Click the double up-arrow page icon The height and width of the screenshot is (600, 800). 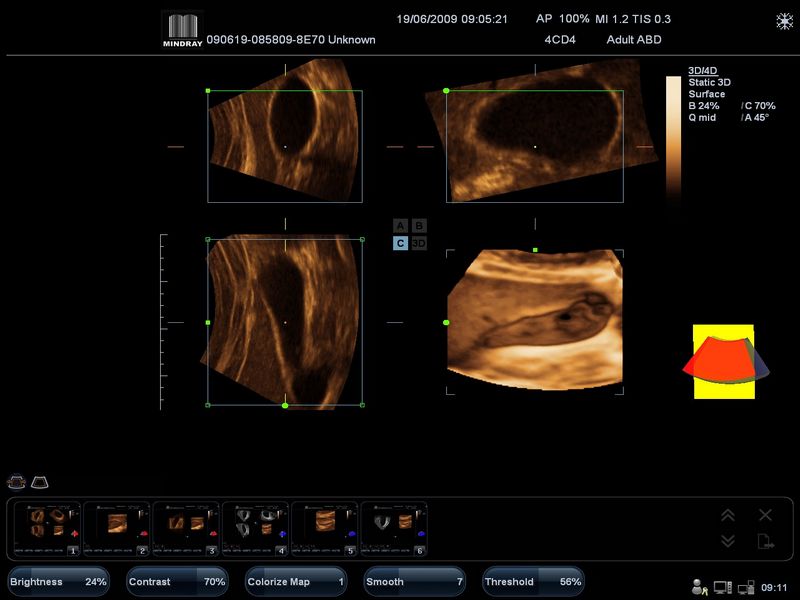[728, 515]
